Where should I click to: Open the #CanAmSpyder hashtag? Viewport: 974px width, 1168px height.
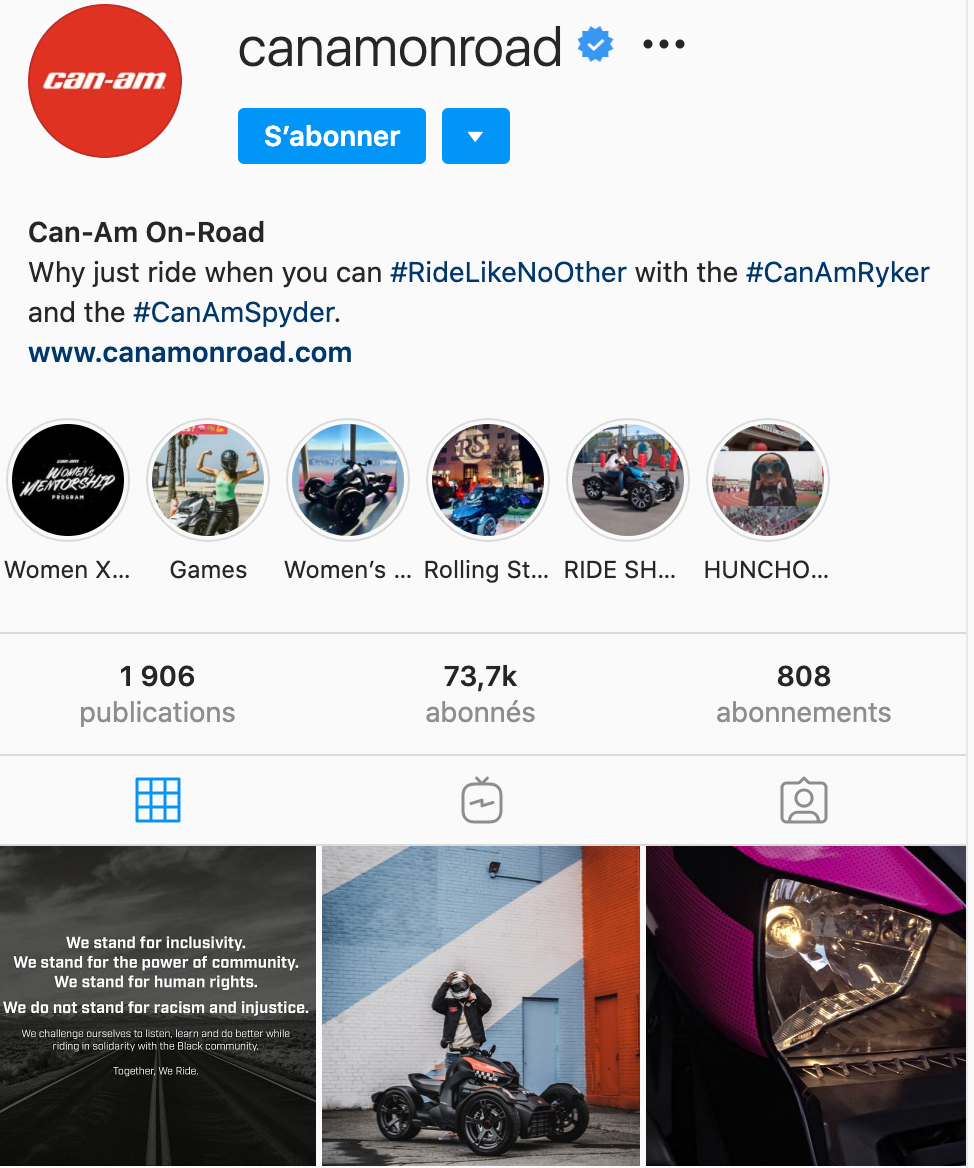pyautogui.click(x=234, y=313)
